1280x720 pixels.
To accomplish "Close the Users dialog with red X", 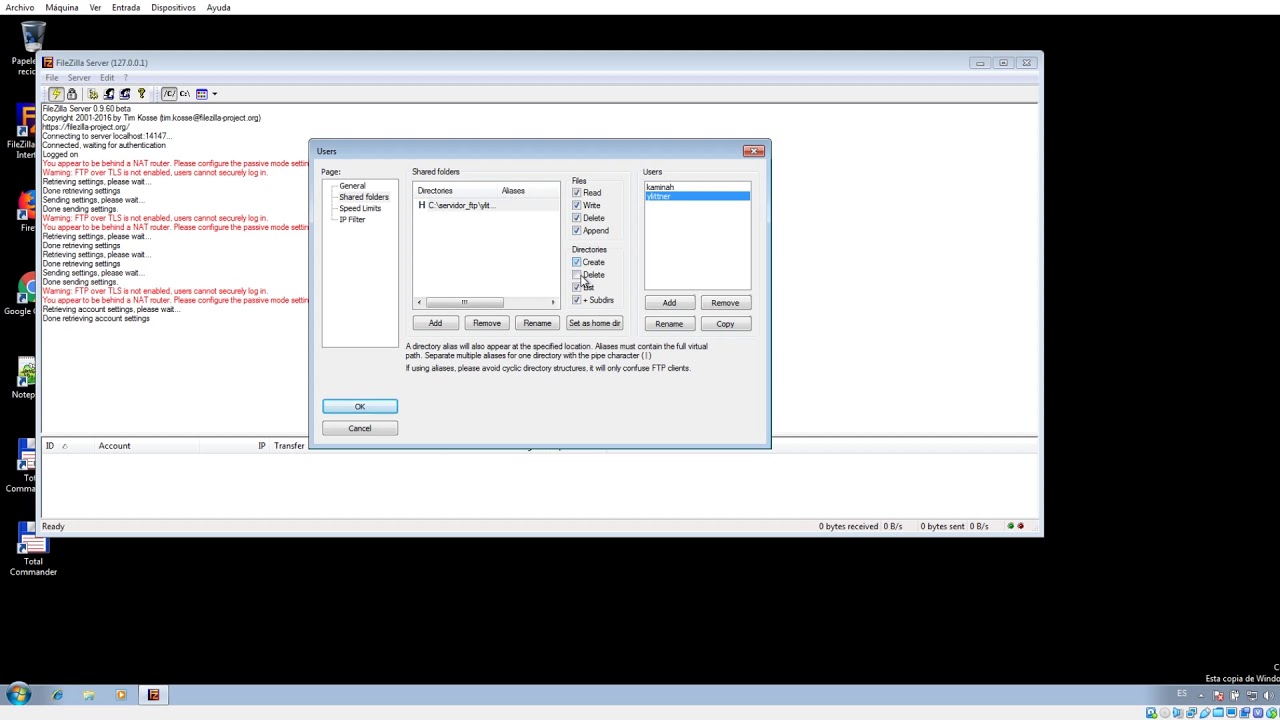I will (753, 151).
